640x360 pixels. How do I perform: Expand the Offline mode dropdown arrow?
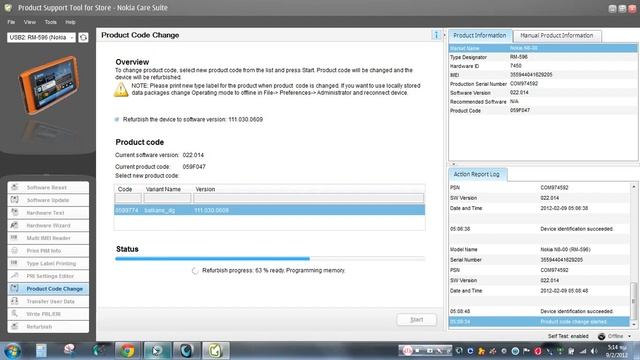629,336
